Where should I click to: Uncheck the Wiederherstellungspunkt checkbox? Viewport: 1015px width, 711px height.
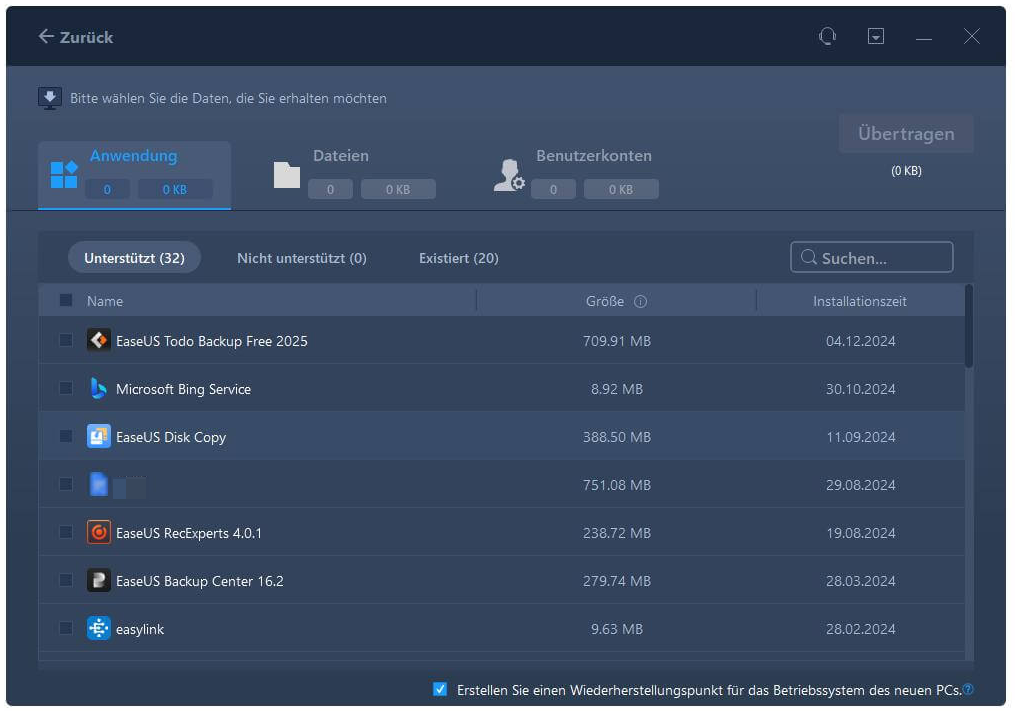point(440,689)
